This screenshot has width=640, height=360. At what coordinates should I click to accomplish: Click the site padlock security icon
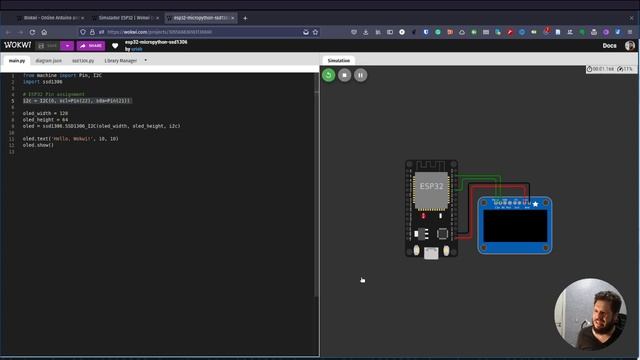(x=92, y=32)
